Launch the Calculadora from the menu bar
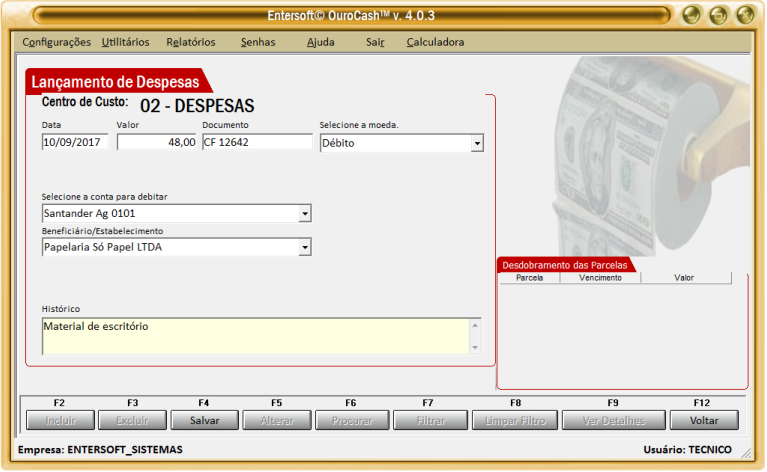The width and height of the screenshot is (767, 472). coord(435,43)
